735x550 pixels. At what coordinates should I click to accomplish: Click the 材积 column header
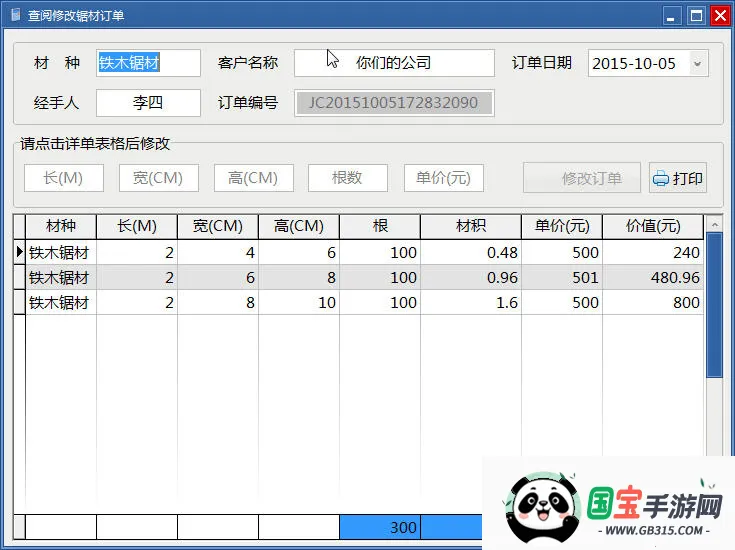click(471, 226)
